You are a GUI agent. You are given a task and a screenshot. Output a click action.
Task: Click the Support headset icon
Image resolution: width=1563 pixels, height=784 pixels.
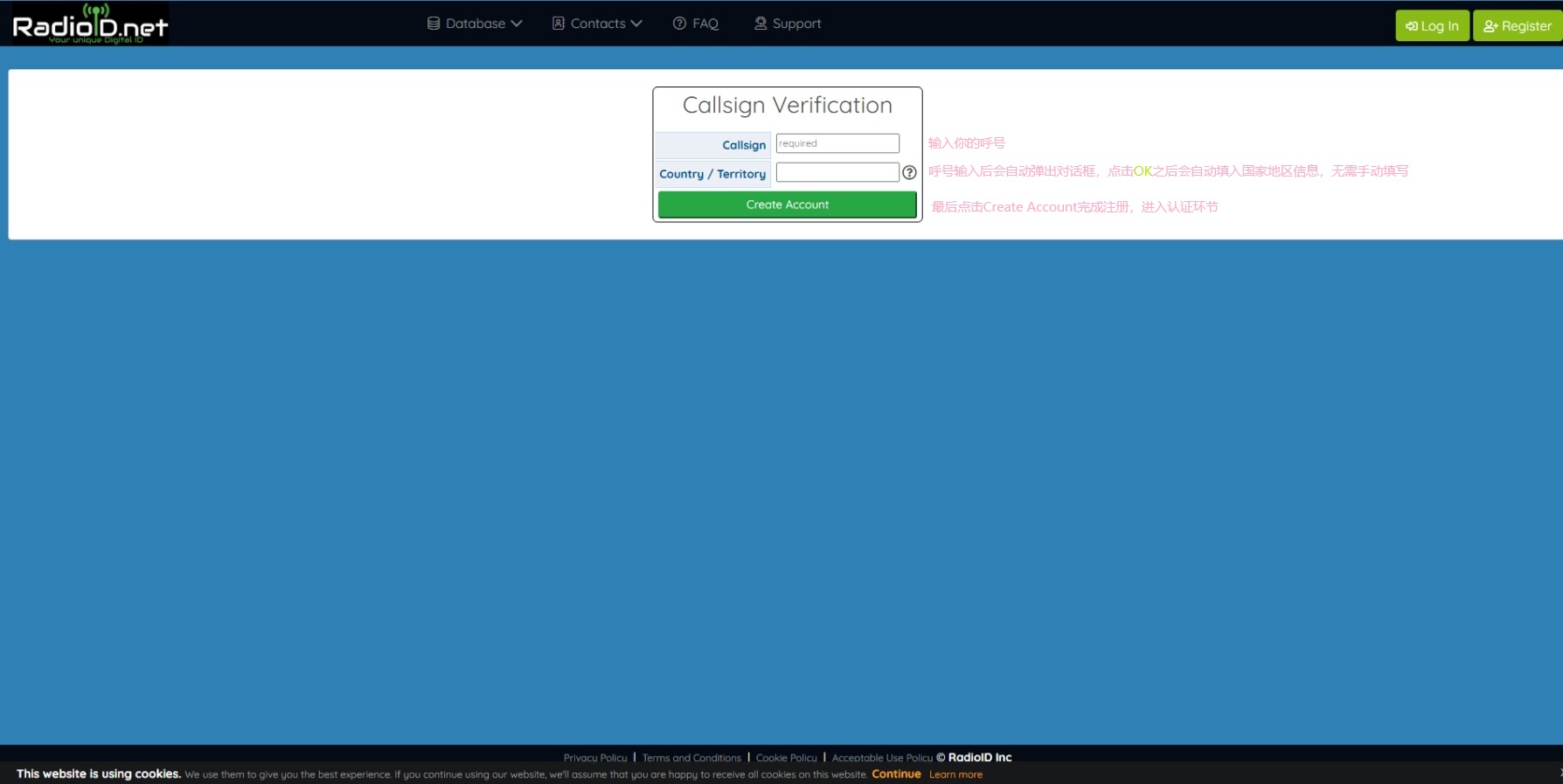(x=761, y=24)
